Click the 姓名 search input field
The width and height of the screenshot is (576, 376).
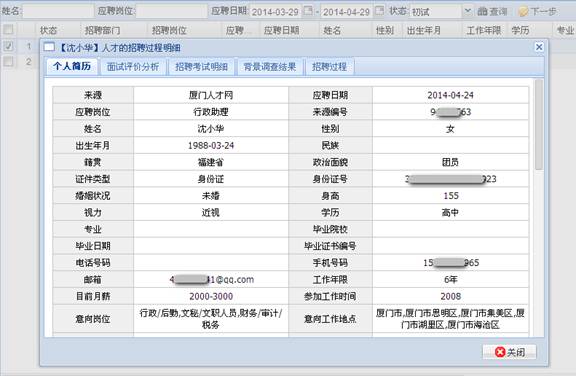click(58, 11)
